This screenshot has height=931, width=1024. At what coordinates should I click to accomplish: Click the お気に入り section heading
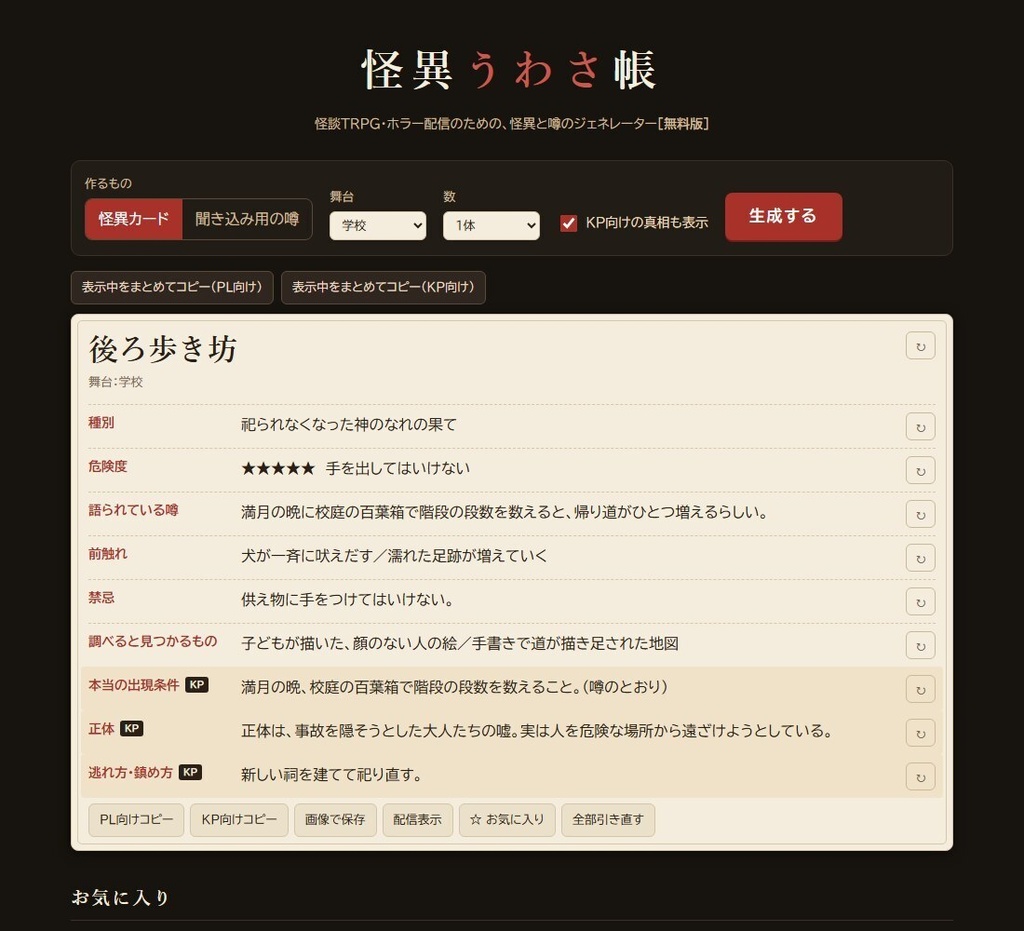[x=120, y=898]
